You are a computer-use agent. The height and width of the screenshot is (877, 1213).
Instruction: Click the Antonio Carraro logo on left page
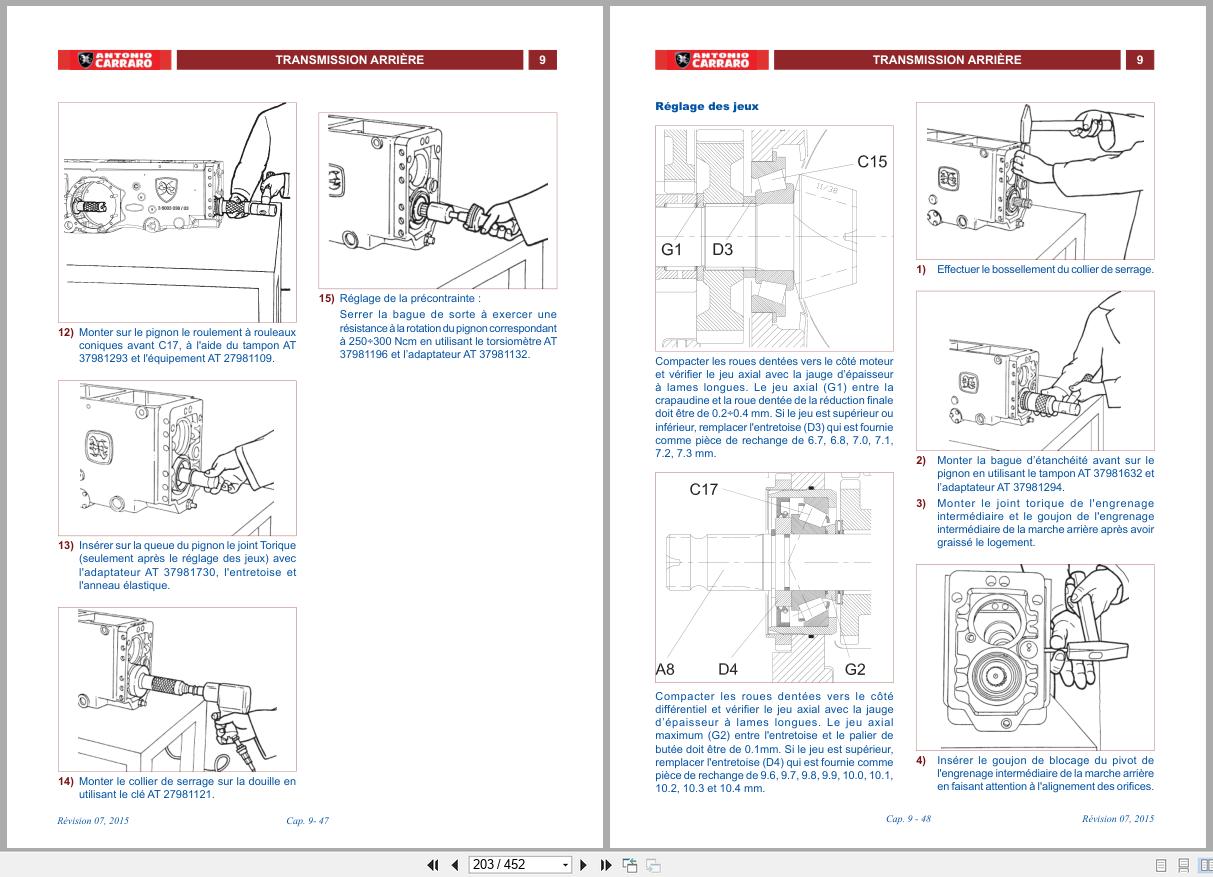point(114,60)
